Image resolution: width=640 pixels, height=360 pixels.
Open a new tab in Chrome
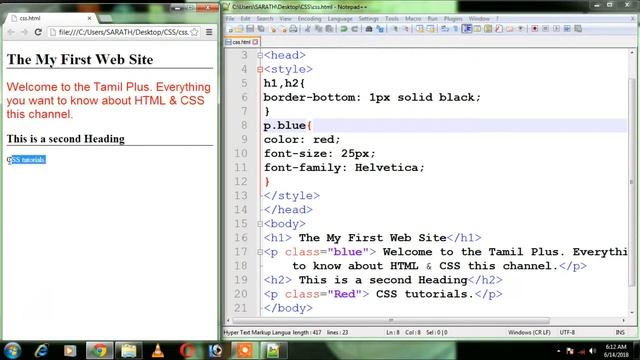pos(105,18)
